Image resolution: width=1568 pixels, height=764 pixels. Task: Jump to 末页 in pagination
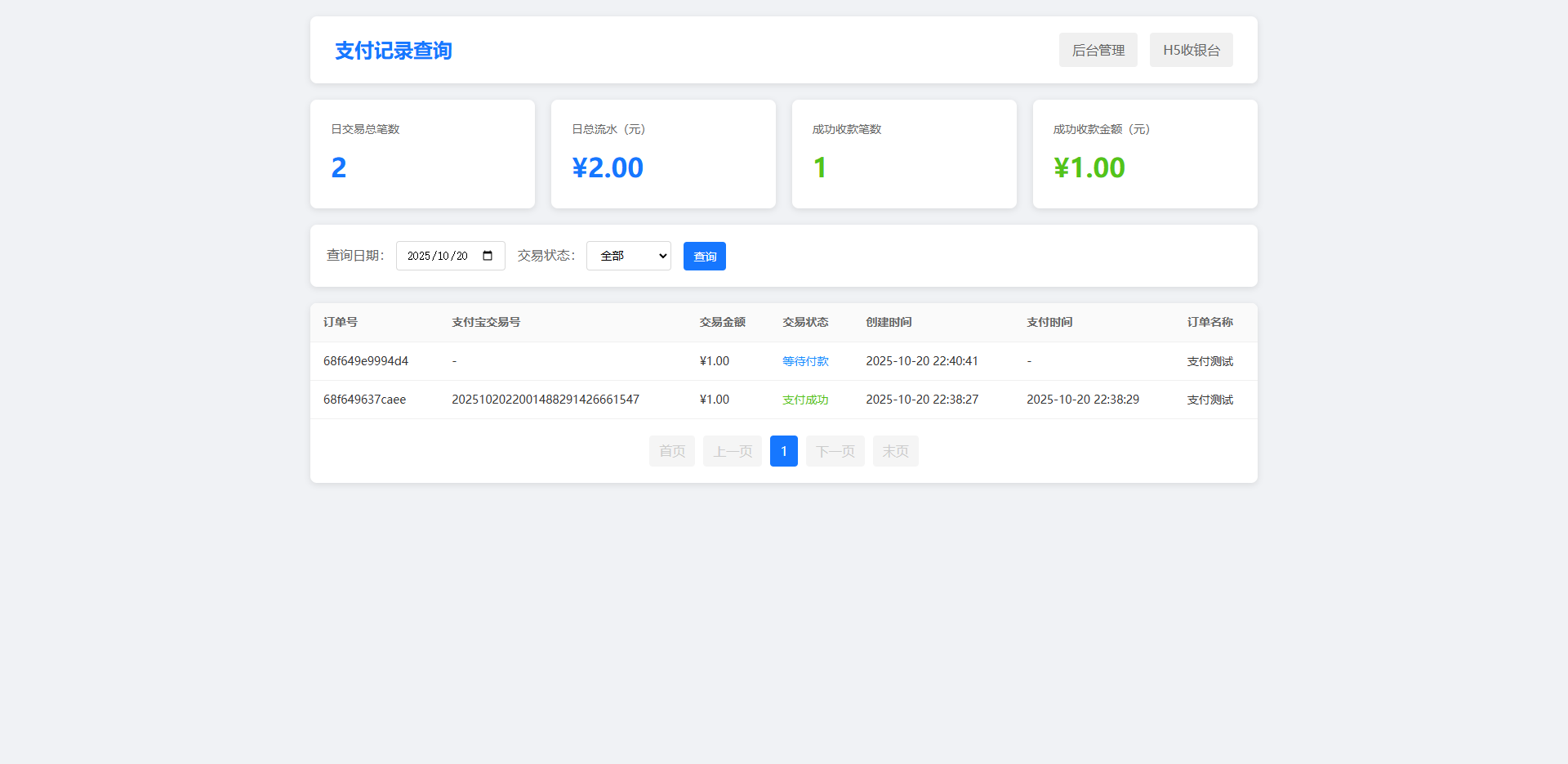coord(895,451)
